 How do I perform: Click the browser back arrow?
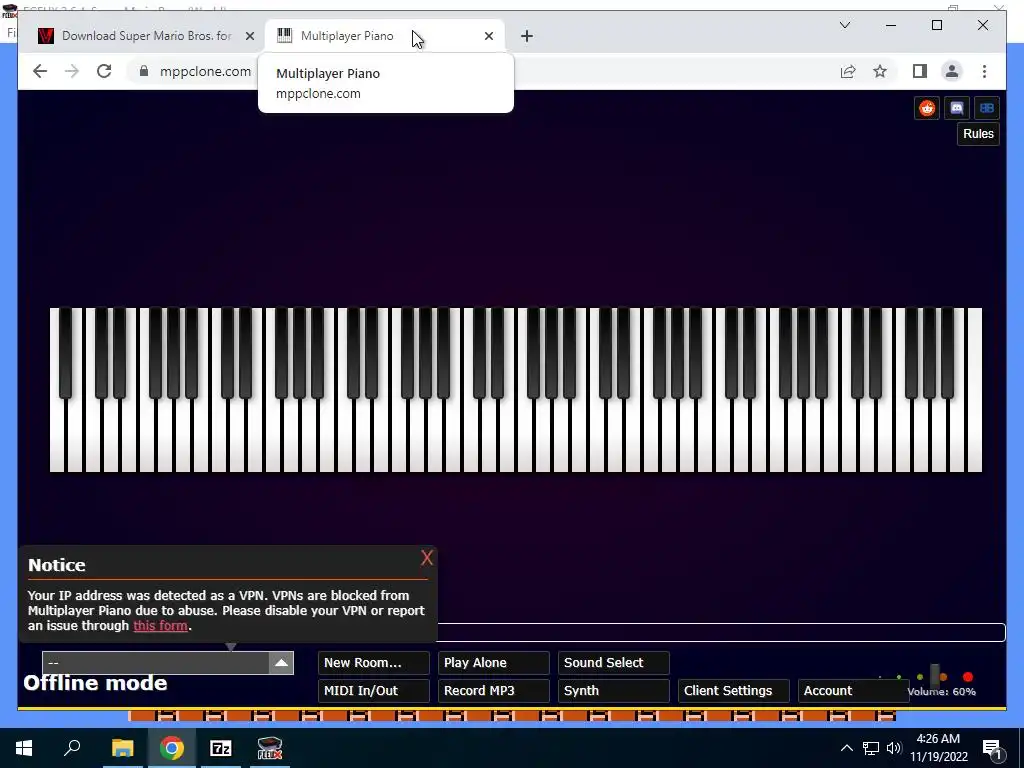40,71
